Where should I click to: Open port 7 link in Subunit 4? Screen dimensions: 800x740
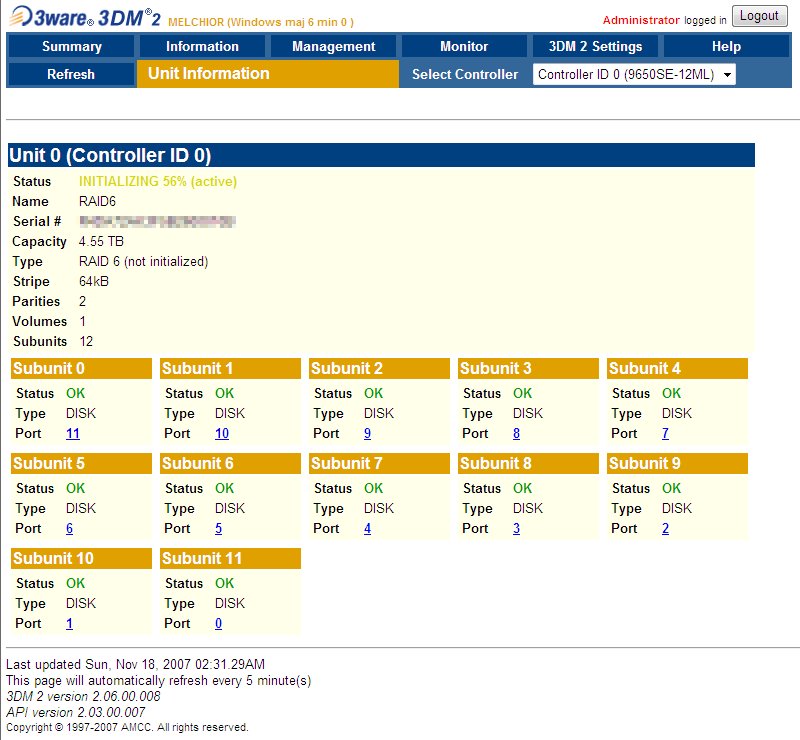click(x=666, y=433)
